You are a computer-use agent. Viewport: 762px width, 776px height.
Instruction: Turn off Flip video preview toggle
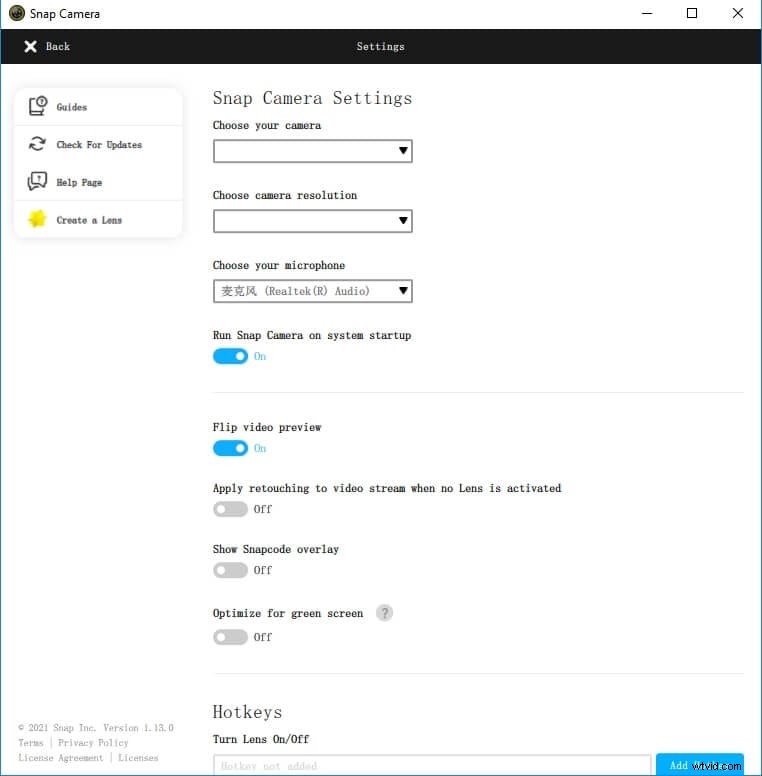230,448
